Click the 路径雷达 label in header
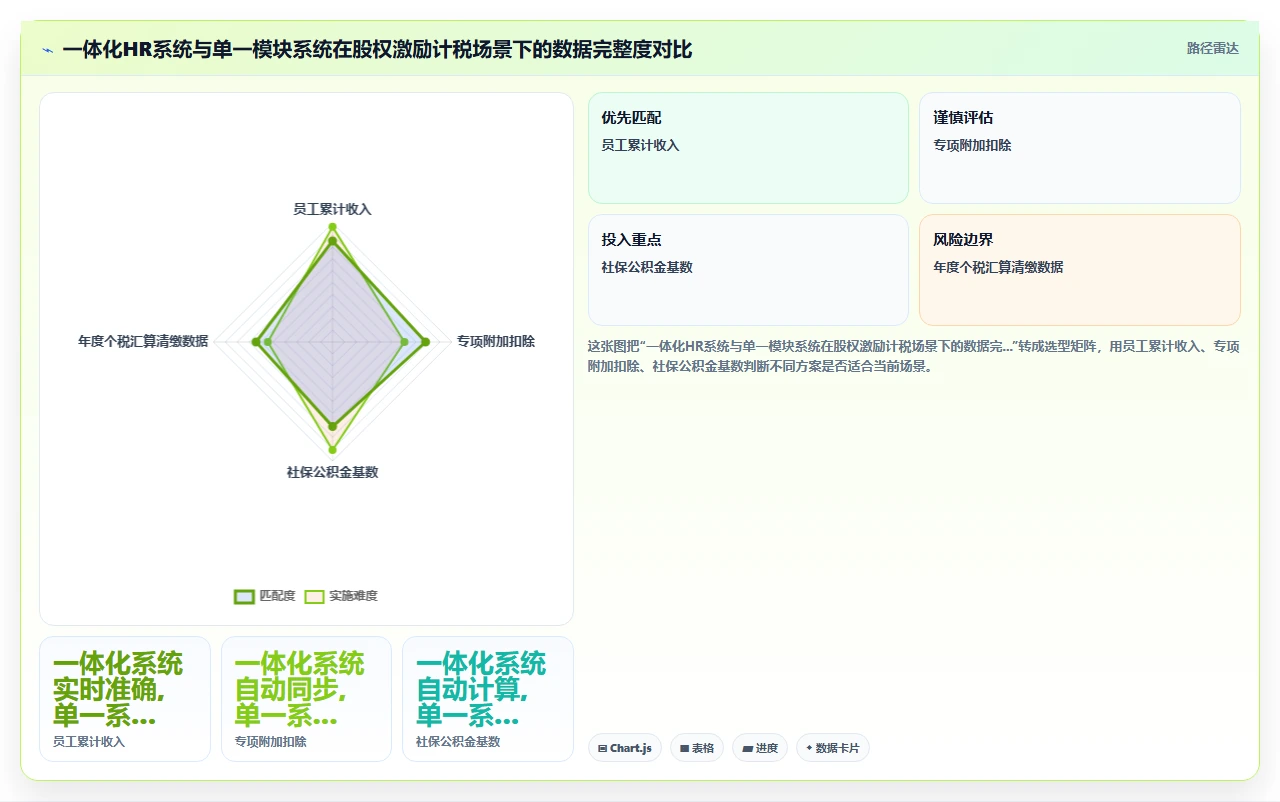 (x=1212, y=48)
